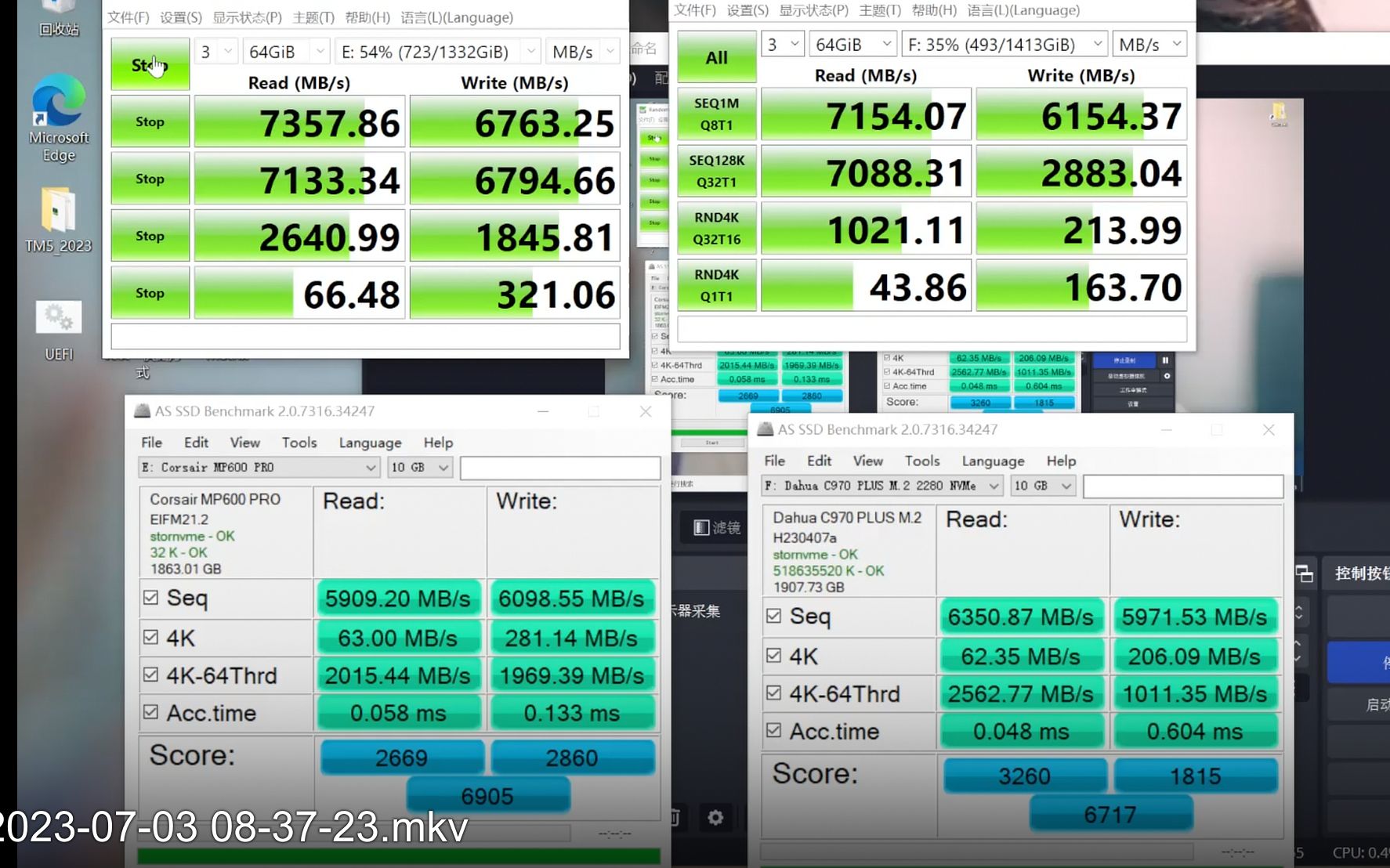Click green progress bar in Corsair AS SSD
The image size is (1390, 868).
[399, 856]
